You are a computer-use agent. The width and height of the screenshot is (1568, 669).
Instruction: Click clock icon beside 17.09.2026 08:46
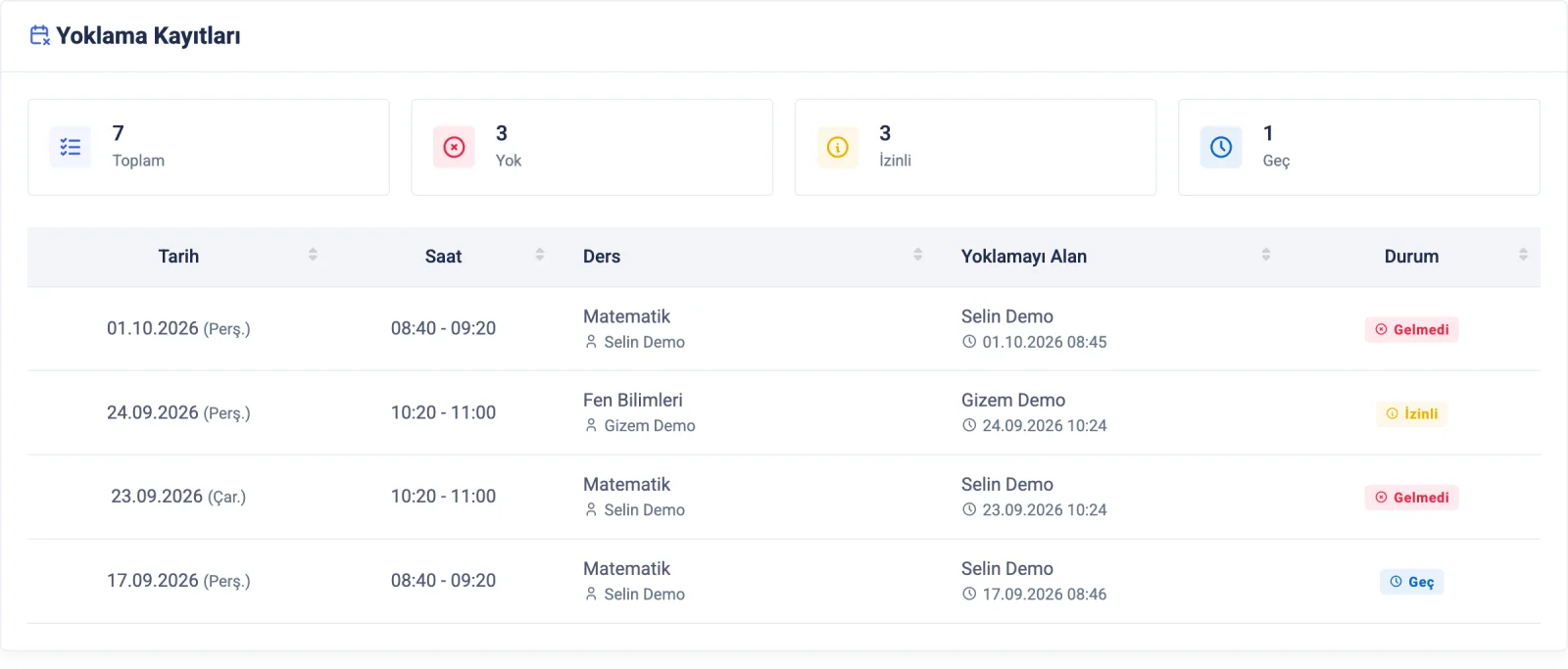pyautogui.click(x=969, y=594)
